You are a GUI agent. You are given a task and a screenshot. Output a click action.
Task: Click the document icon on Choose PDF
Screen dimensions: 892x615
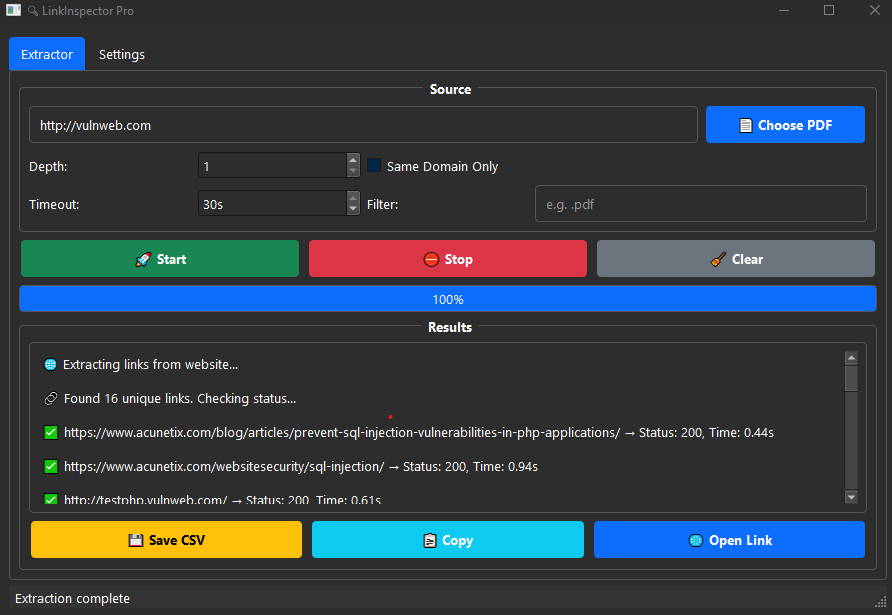pos(745,125)
